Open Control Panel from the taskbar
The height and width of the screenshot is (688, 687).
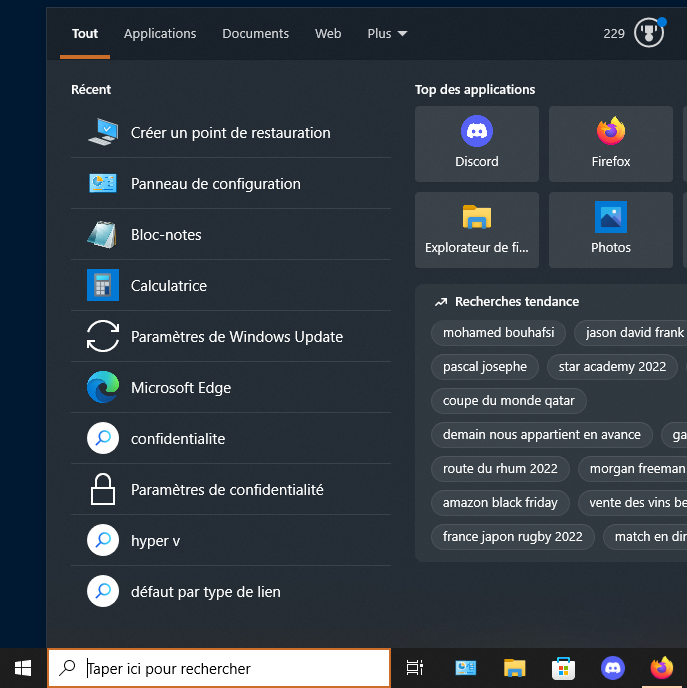coord(465,668)
